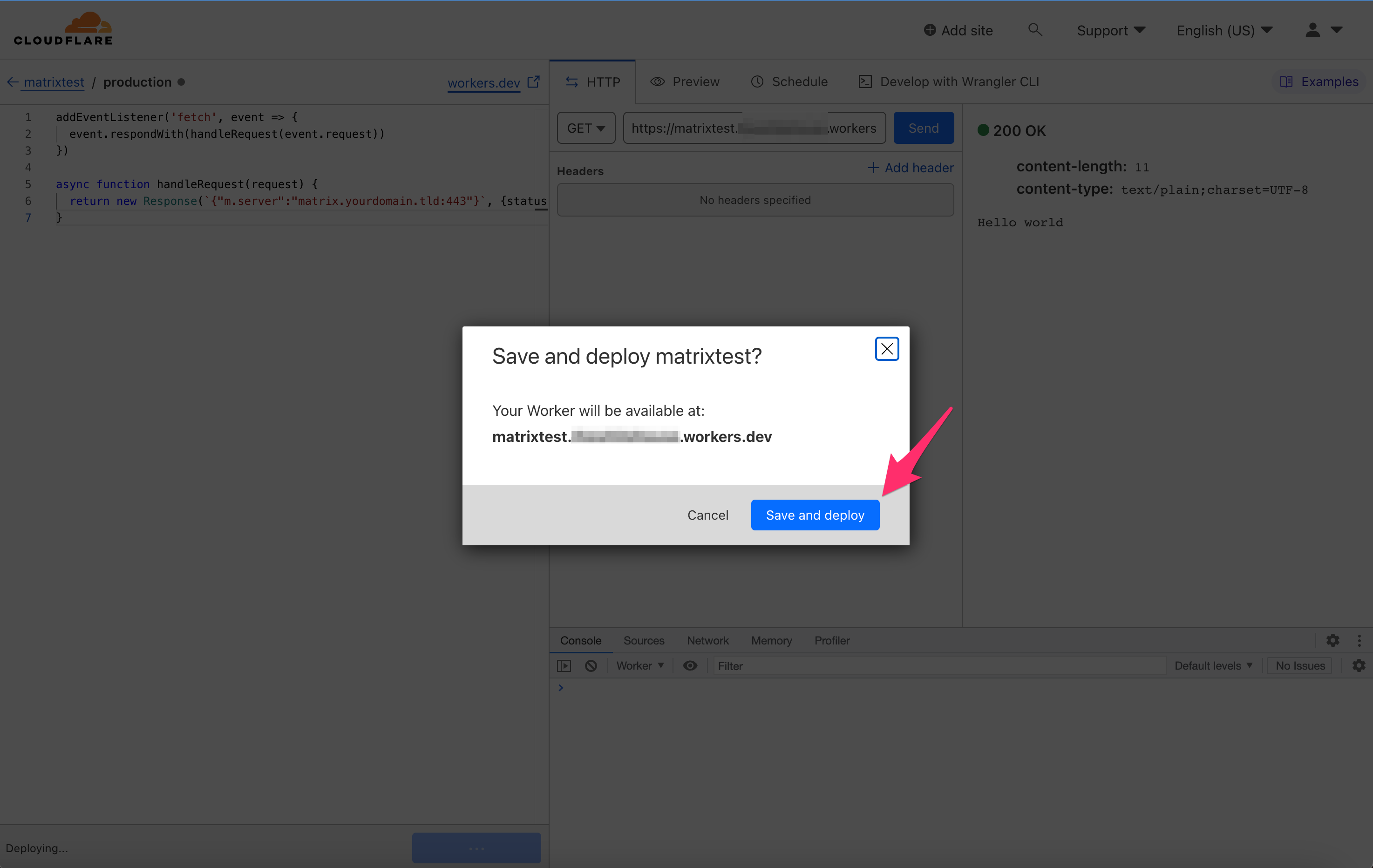Viewport: 1373px width, 868px height.
Task: Toggle the live expression eye icon
Action: [690, 666]
